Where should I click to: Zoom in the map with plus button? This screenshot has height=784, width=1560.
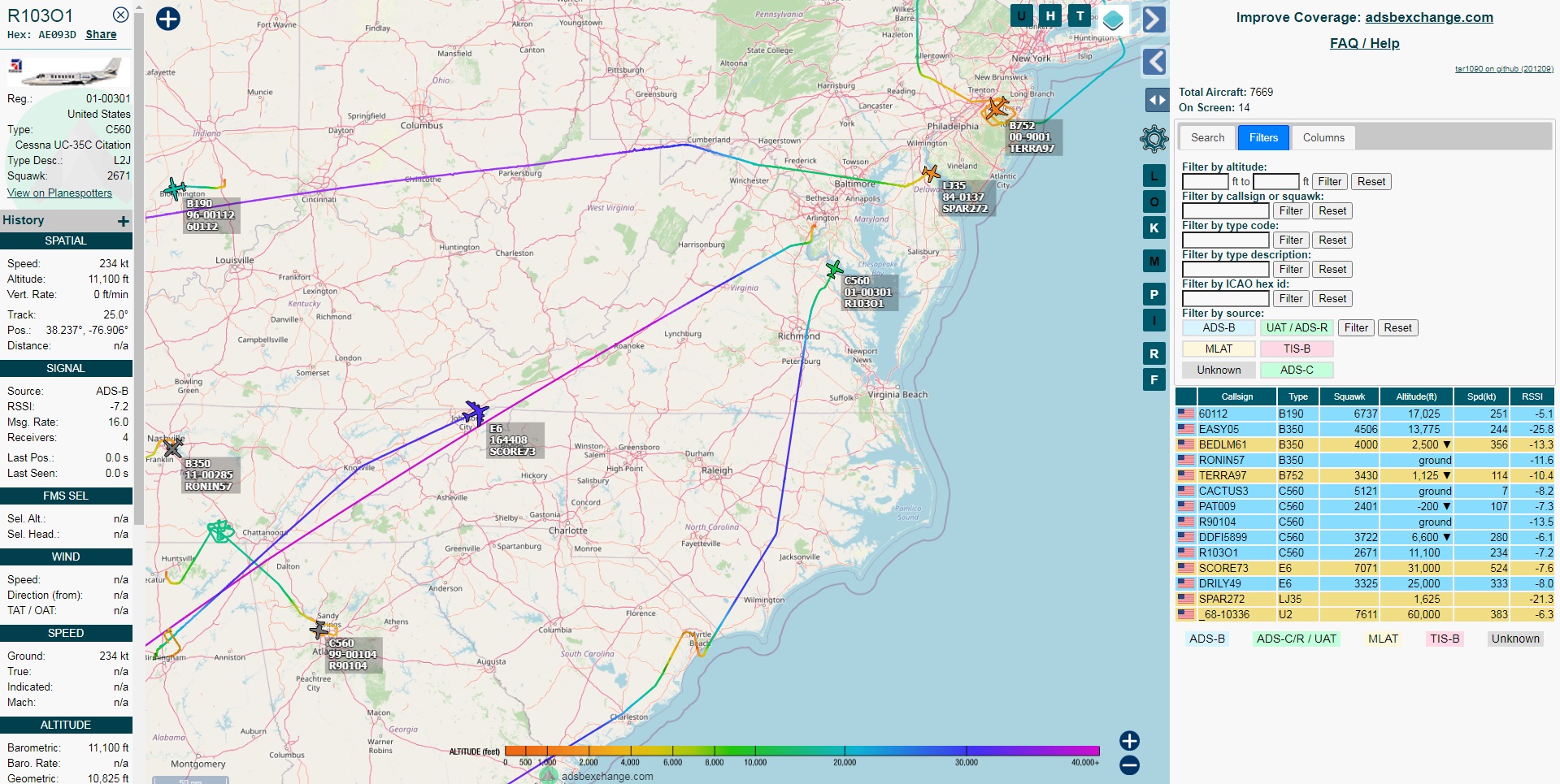pos(1129,740)
